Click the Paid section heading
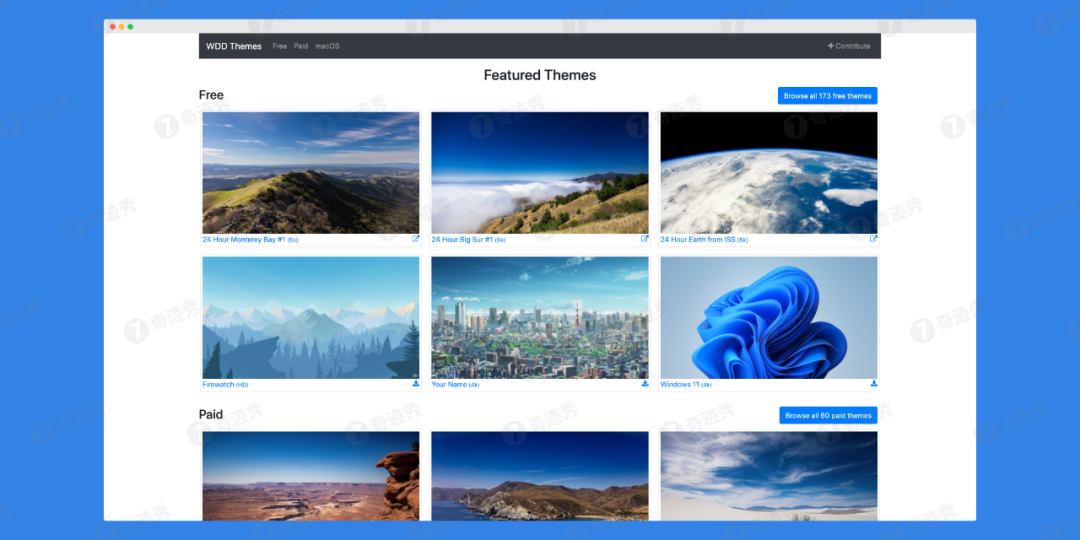Image resolution: width=1080 pixels, height=540 pixels. pyautogui.click(x=211, y=415)
